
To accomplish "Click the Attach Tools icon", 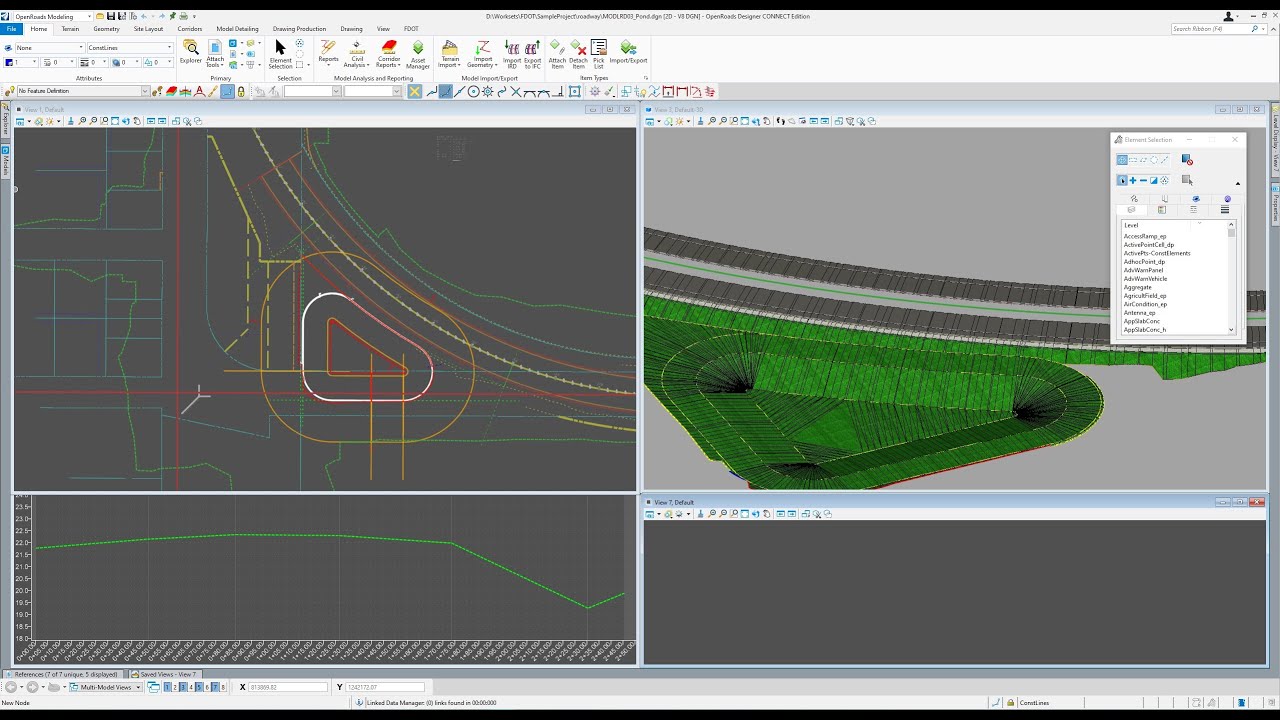I will tap(215, 55).
